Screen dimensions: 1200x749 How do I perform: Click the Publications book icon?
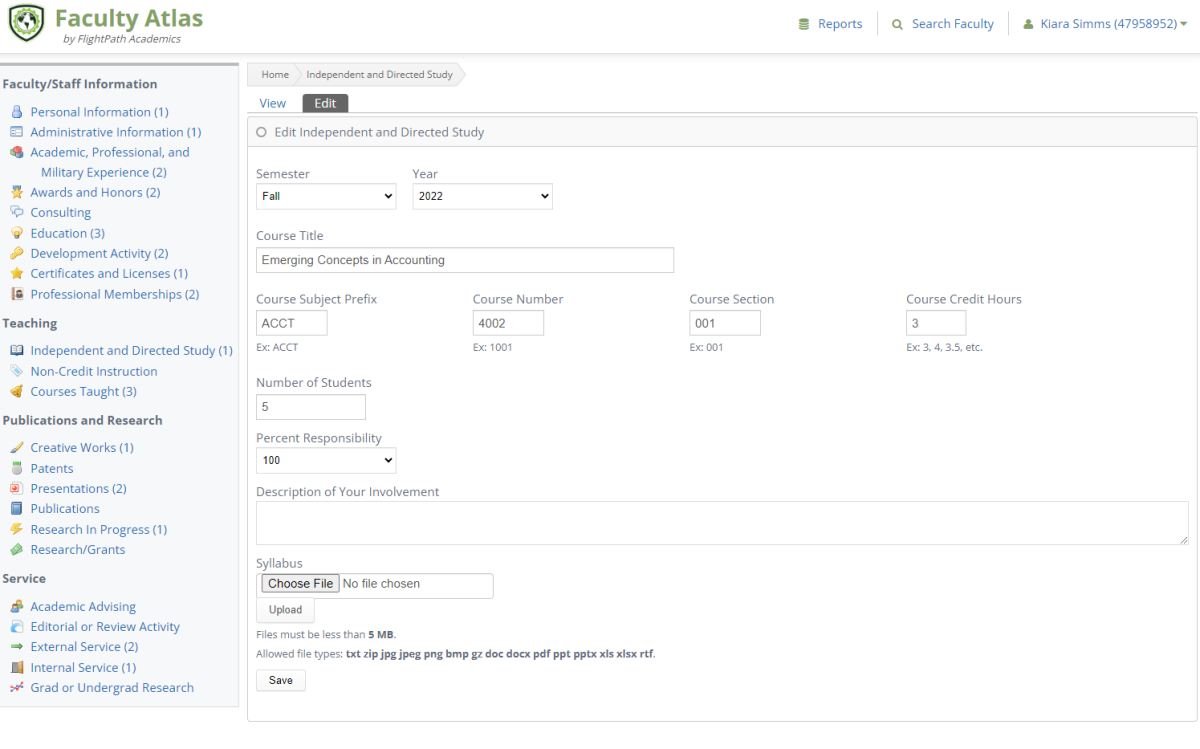click(16, 508)
